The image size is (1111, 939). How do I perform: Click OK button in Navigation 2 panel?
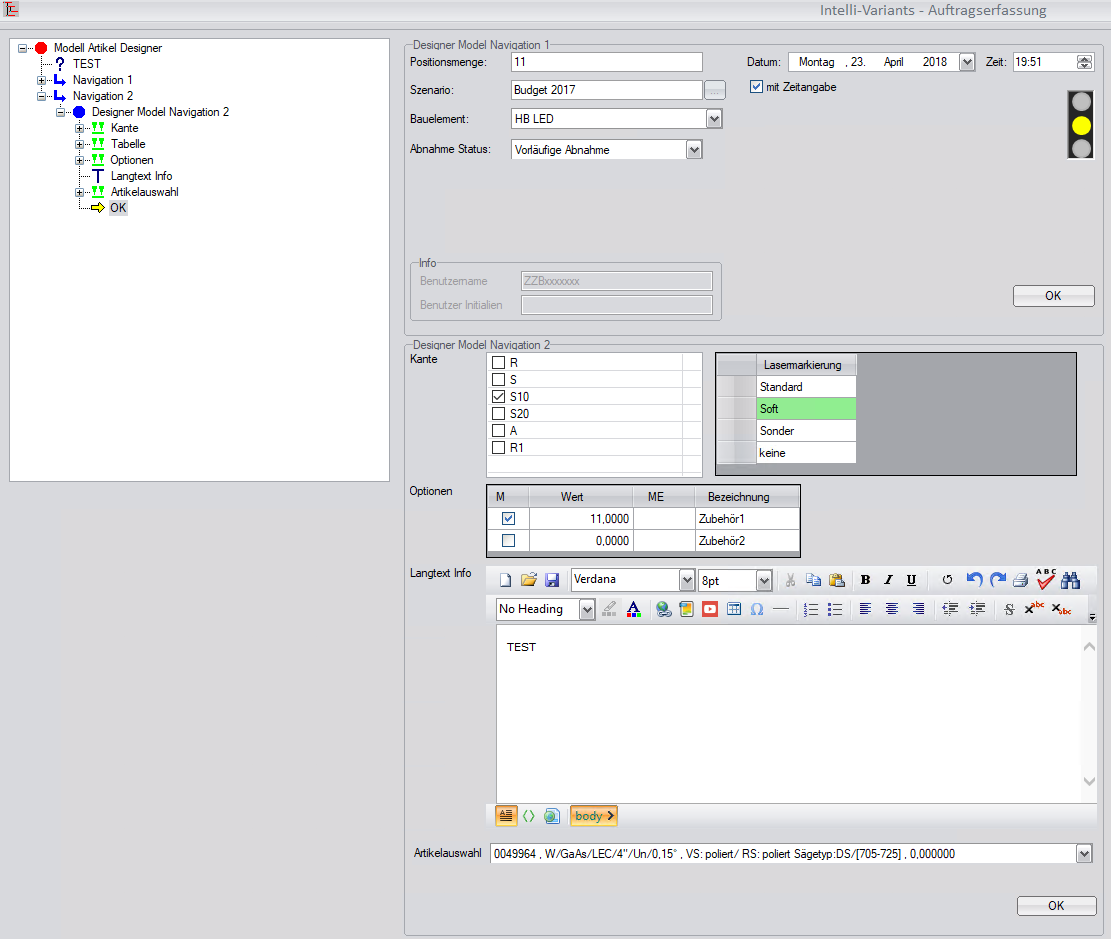tap(1056, 906)
